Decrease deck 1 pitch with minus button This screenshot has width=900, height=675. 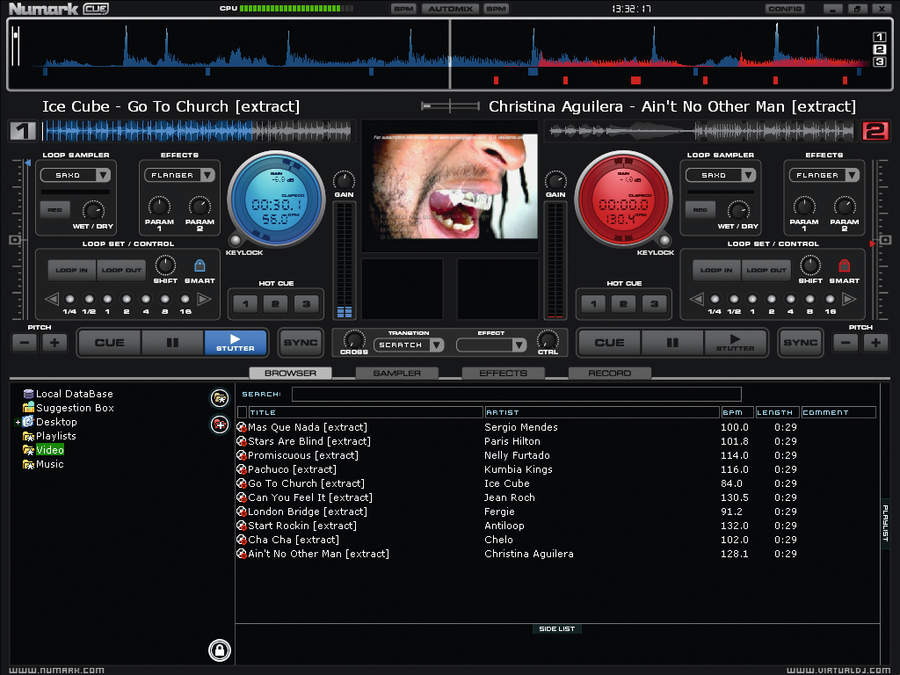pos(24,343)
